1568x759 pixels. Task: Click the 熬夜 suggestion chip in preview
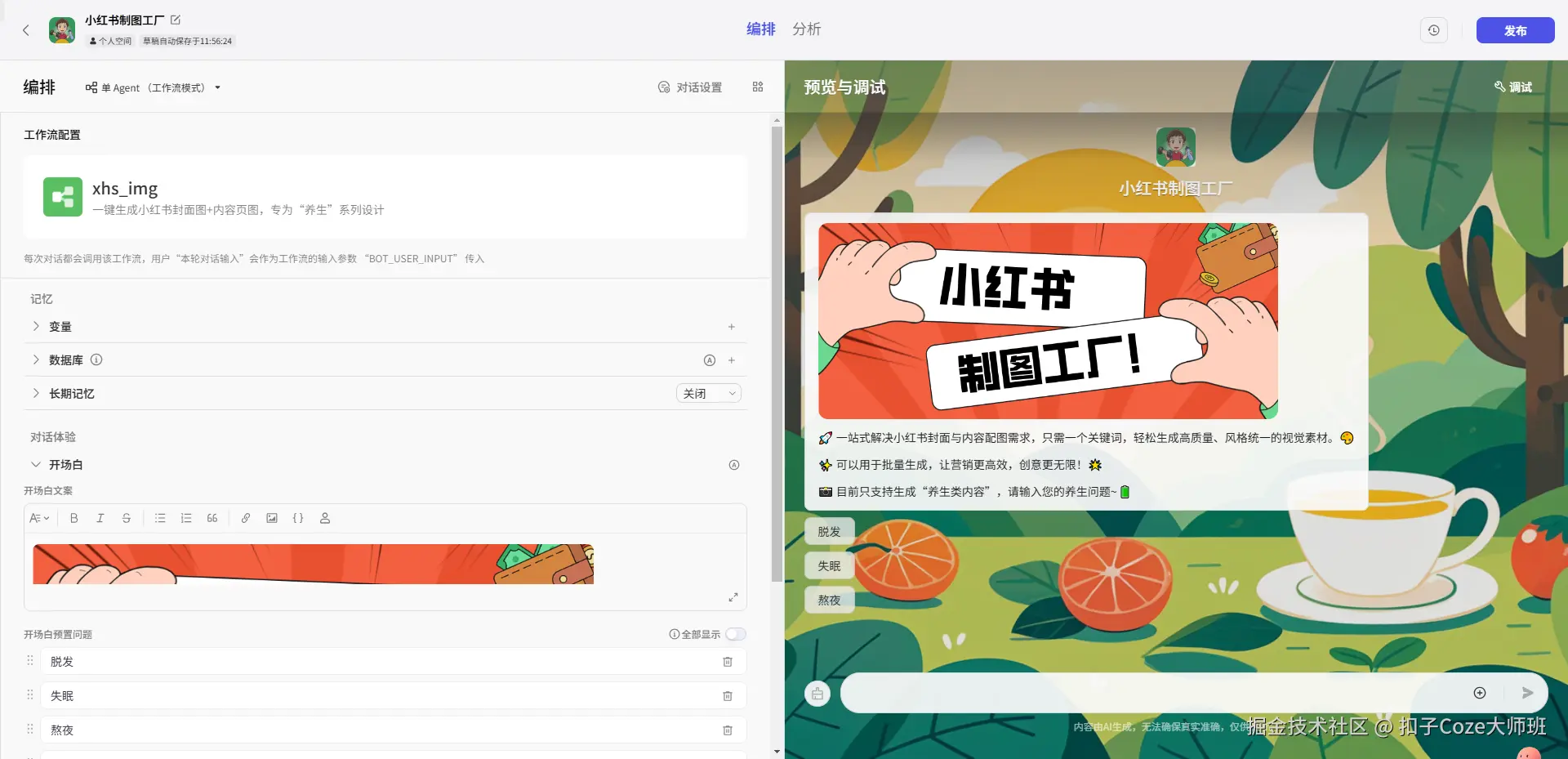click(829, 600)
